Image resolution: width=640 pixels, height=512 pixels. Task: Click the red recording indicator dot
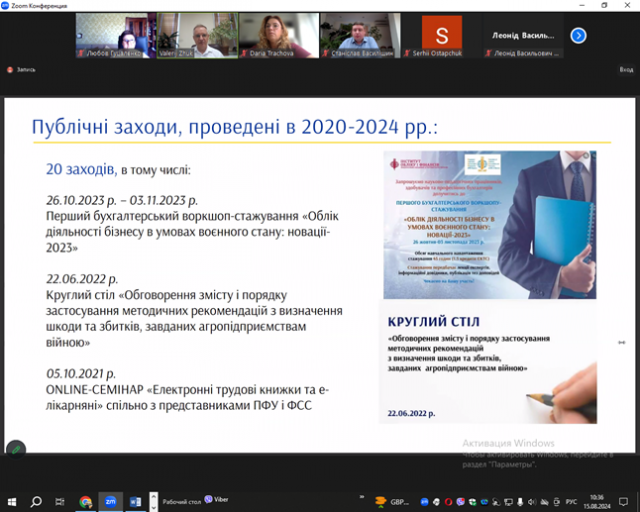tap(10, 70)
